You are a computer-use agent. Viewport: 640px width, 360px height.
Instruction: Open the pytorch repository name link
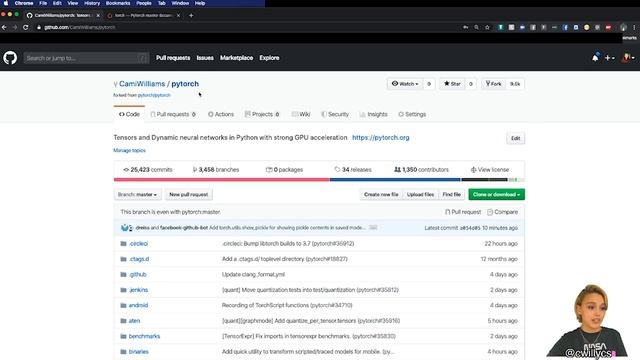point(185,84)
